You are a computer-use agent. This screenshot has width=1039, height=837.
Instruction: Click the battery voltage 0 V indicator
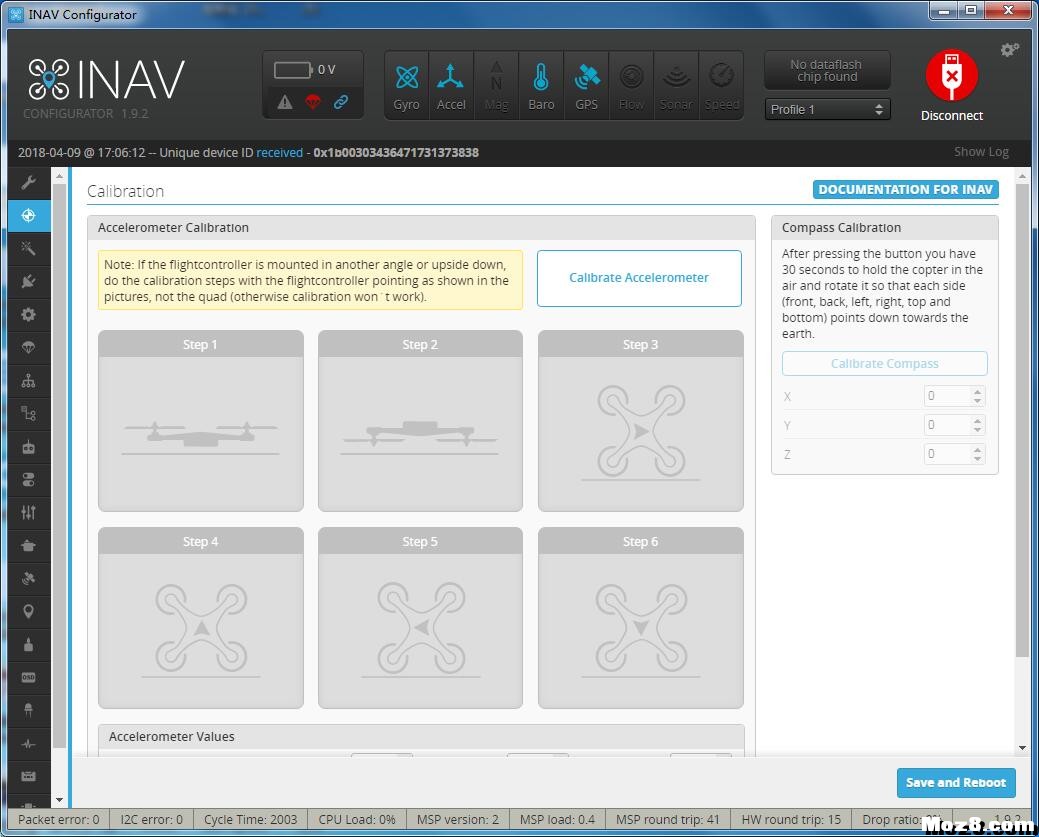coord(305,70)
